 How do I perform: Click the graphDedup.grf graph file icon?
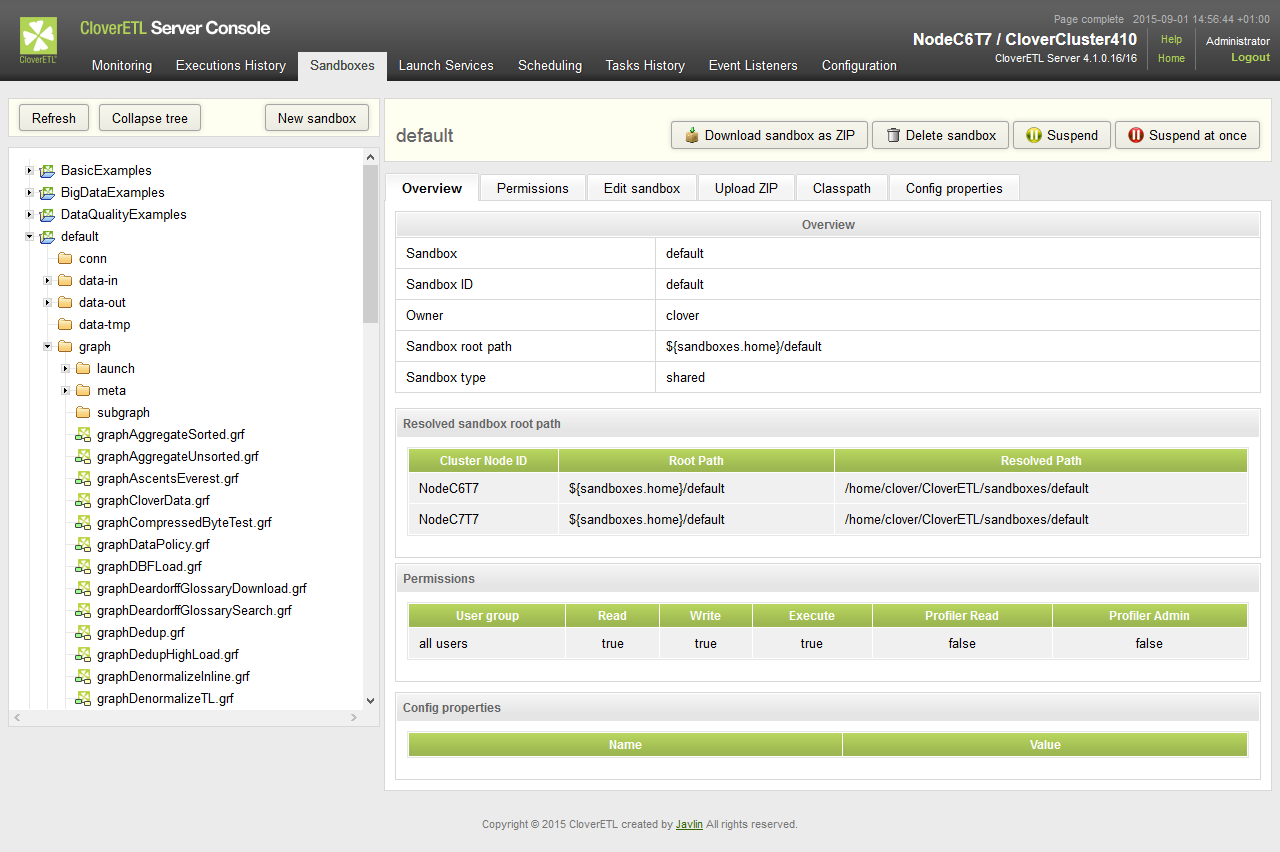(83, 633)
